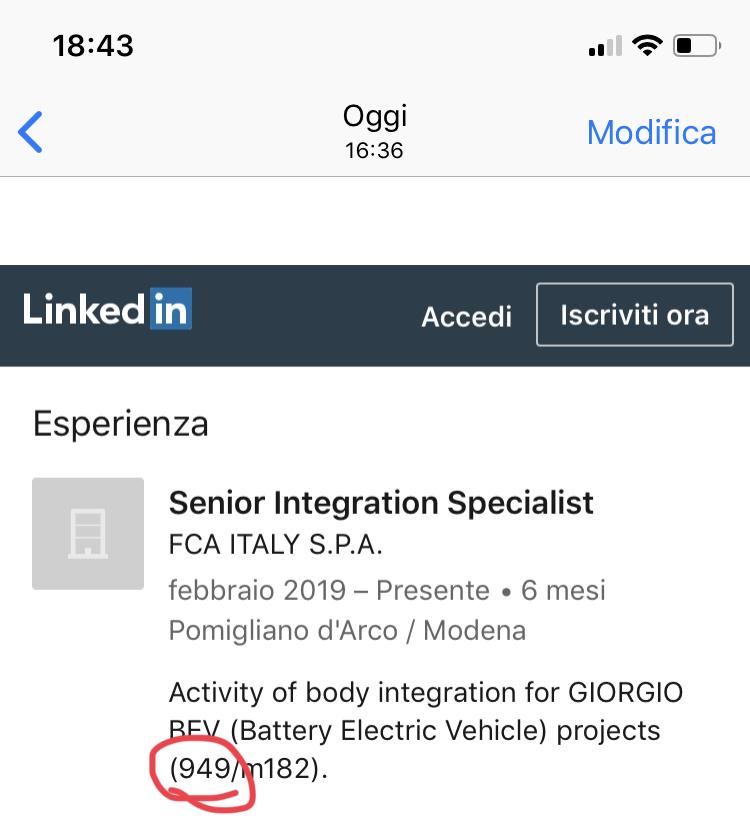The width and height of the screenshot is (750, 820).
Task: Select the Accedi sign-in link
Action: (467, 316)
